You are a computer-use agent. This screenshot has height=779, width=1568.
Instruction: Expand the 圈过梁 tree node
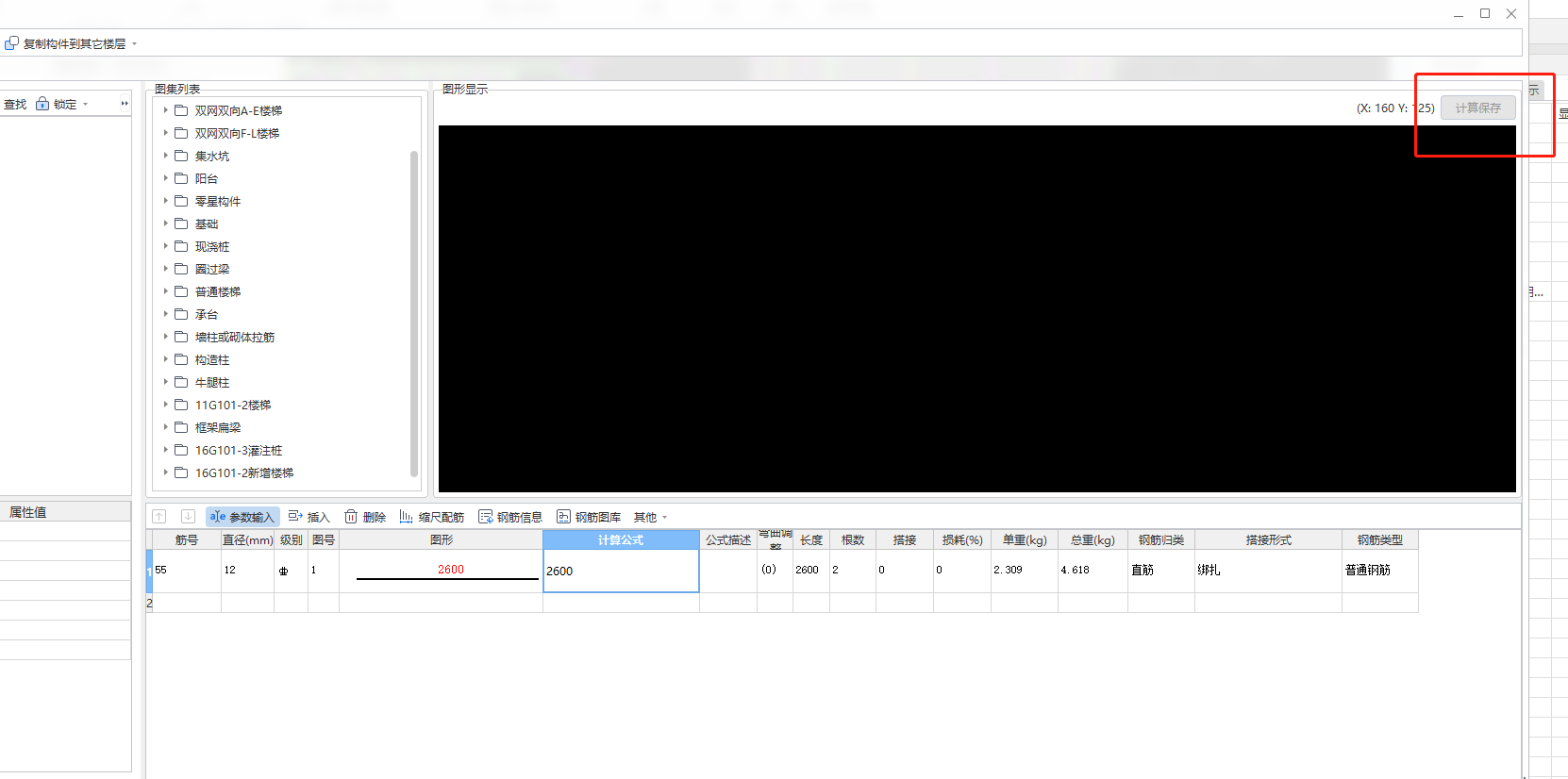[x=165, y=269]
